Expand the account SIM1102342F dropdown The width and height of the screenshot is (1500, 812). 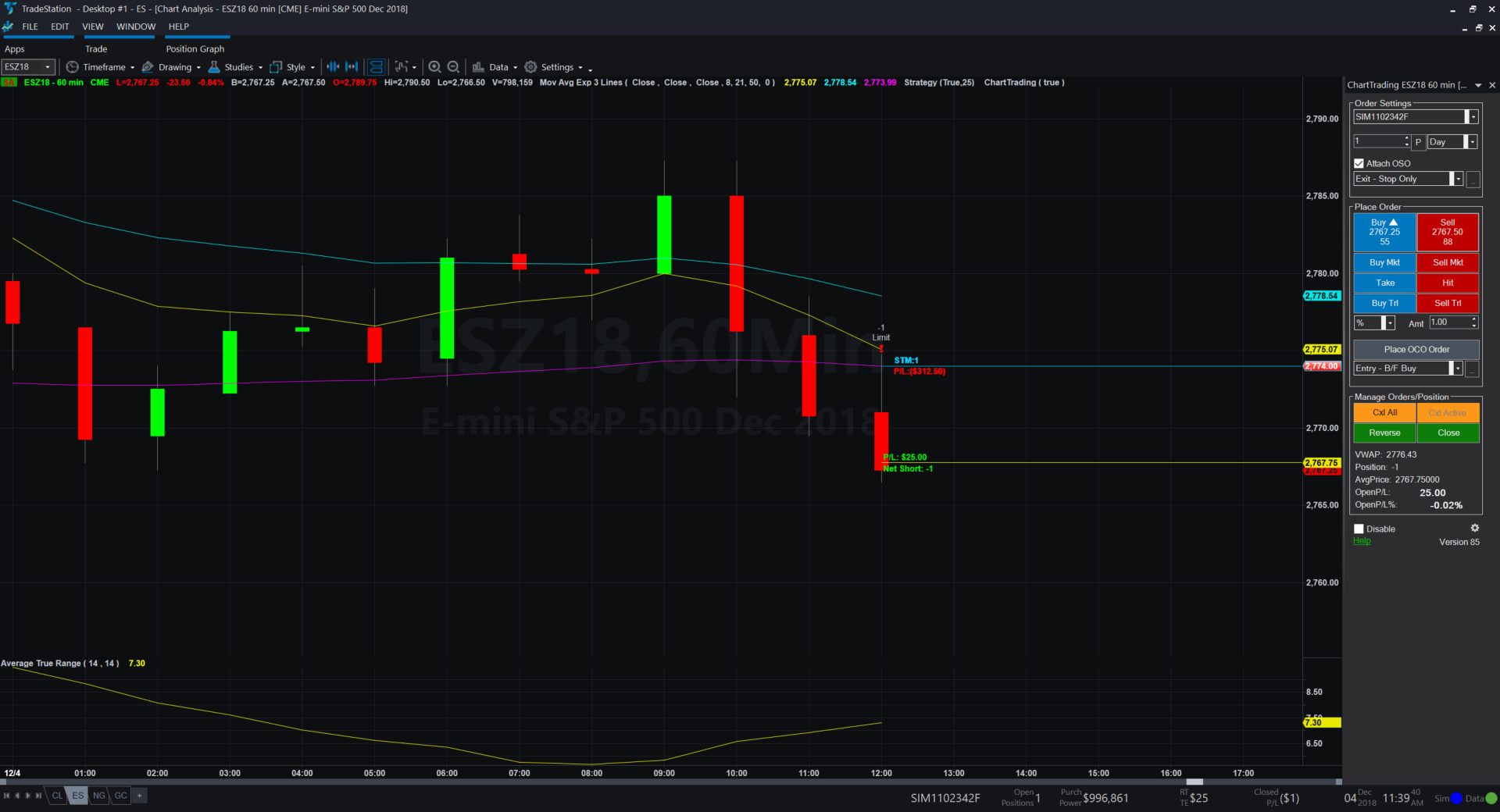pyautogui.click(x=1473, y=117)
